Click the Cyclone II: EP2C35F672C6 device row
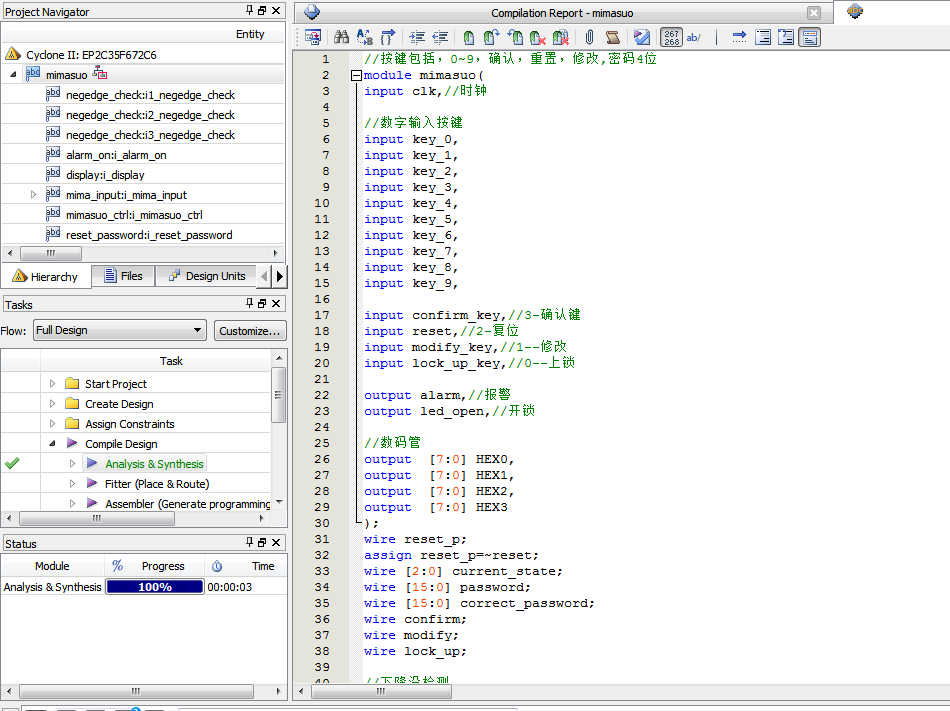 point(91,55)
